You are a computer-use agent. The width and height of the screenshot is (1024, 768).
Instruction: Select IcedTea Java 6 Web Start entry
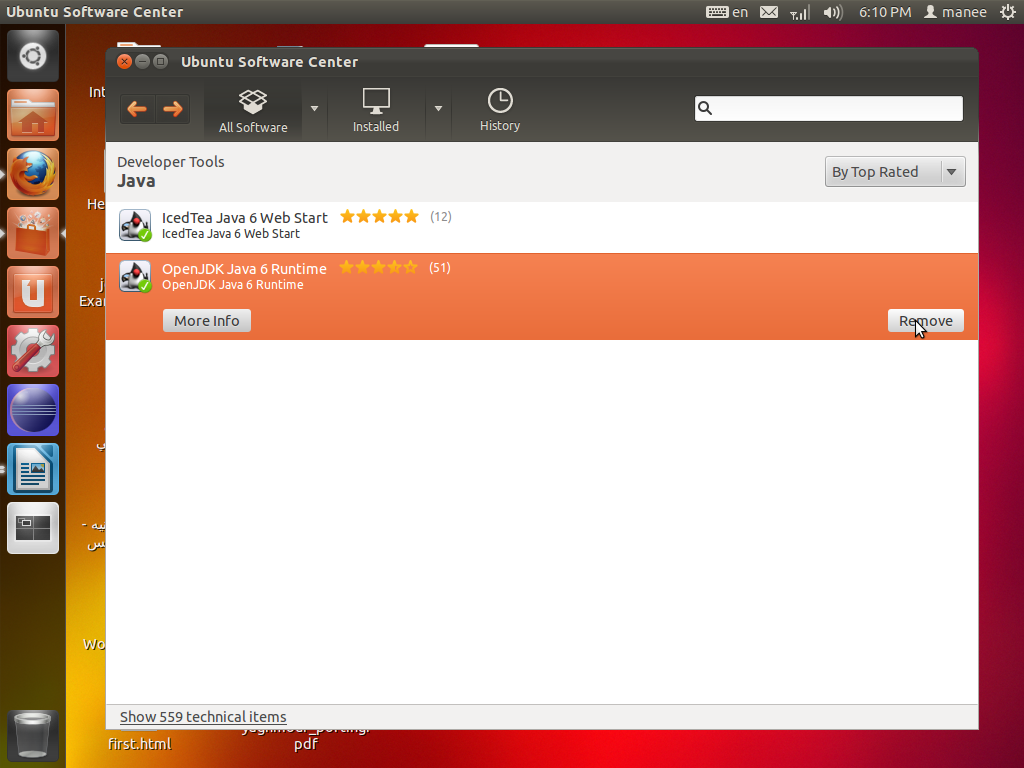(x=542, y=225)
